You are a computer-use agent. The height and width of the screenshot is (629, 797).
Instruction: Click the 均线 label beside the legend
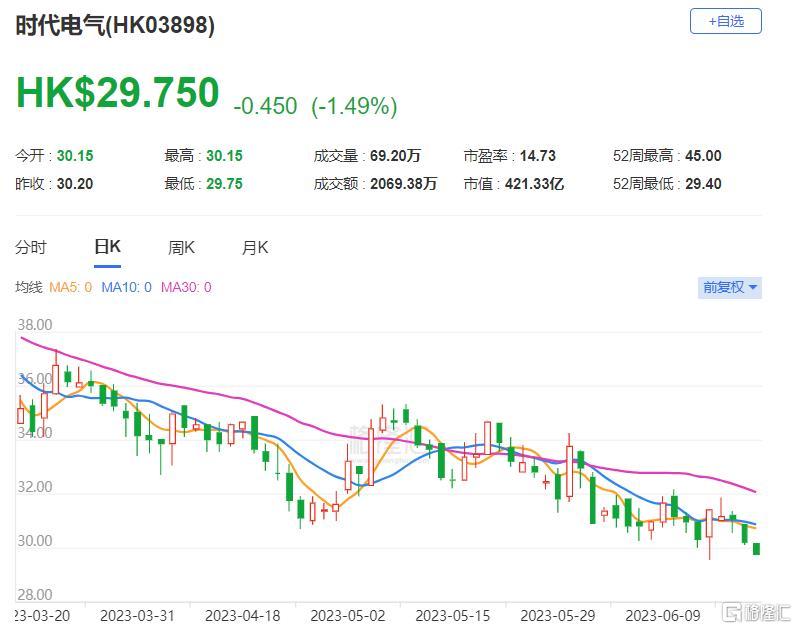(x=29, y=288)
